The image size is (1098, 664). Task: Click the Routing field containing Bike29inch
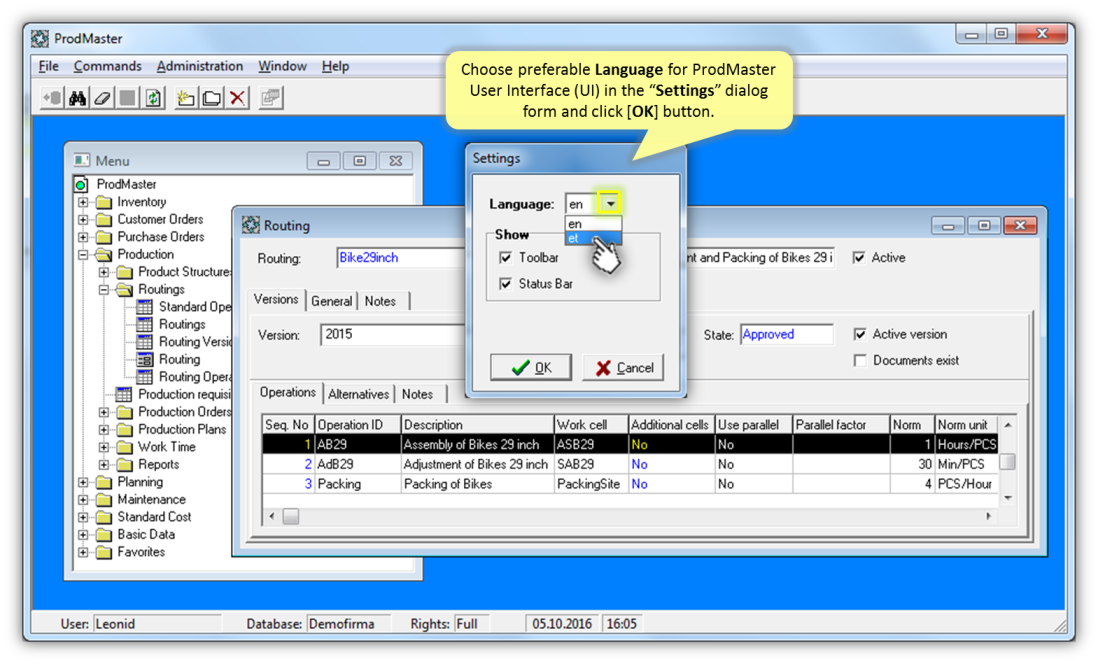click(401, 258)
